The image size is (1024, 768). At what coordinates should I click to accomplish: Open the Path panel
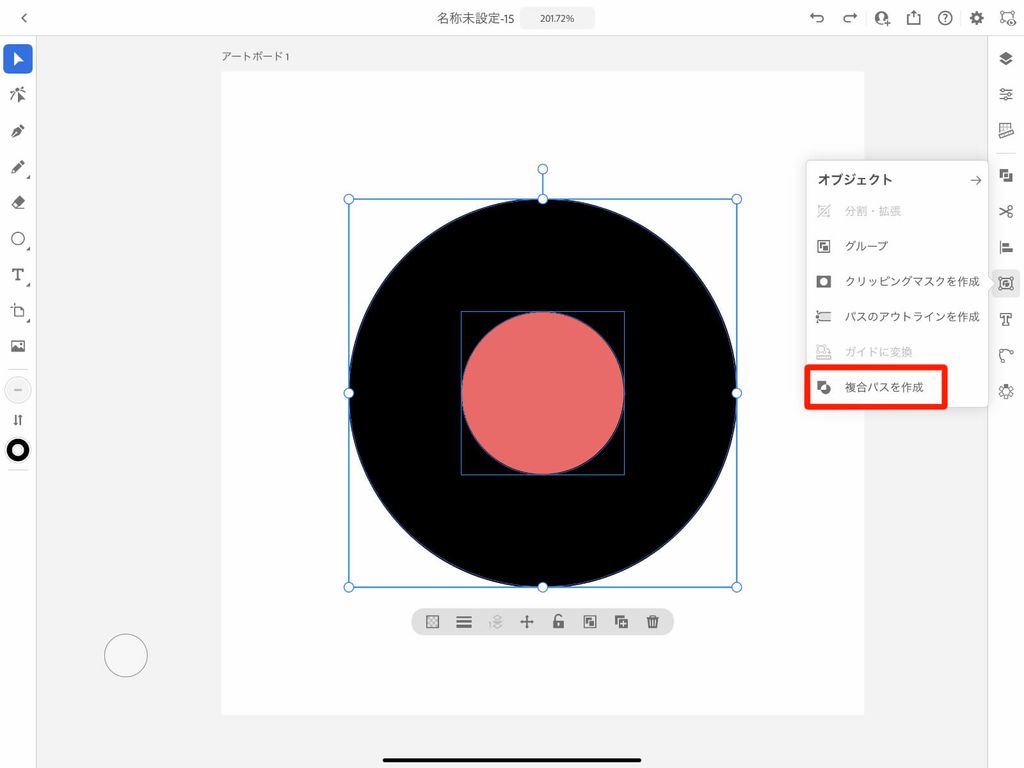[x=1006, y=355]
